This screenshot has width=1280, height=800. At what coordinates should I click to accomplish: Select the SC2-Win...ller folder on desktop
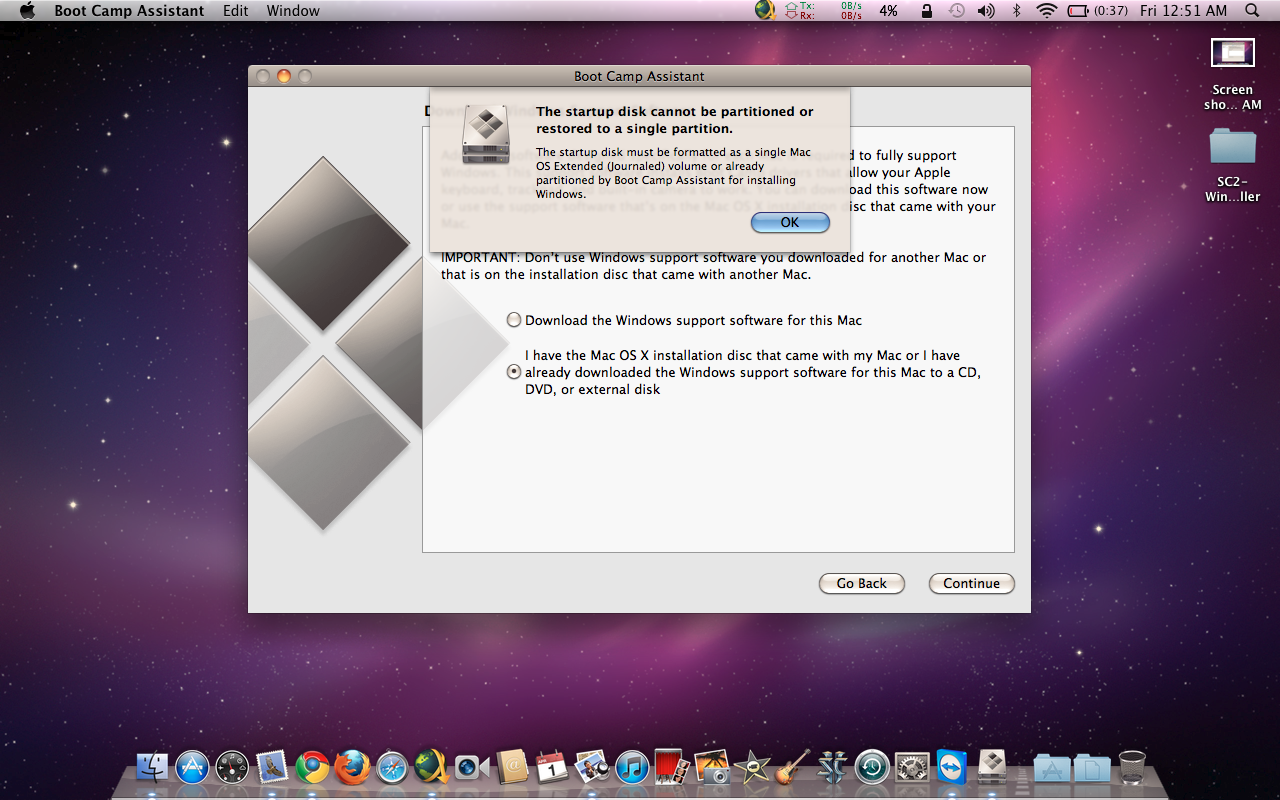pos(1232,165)
